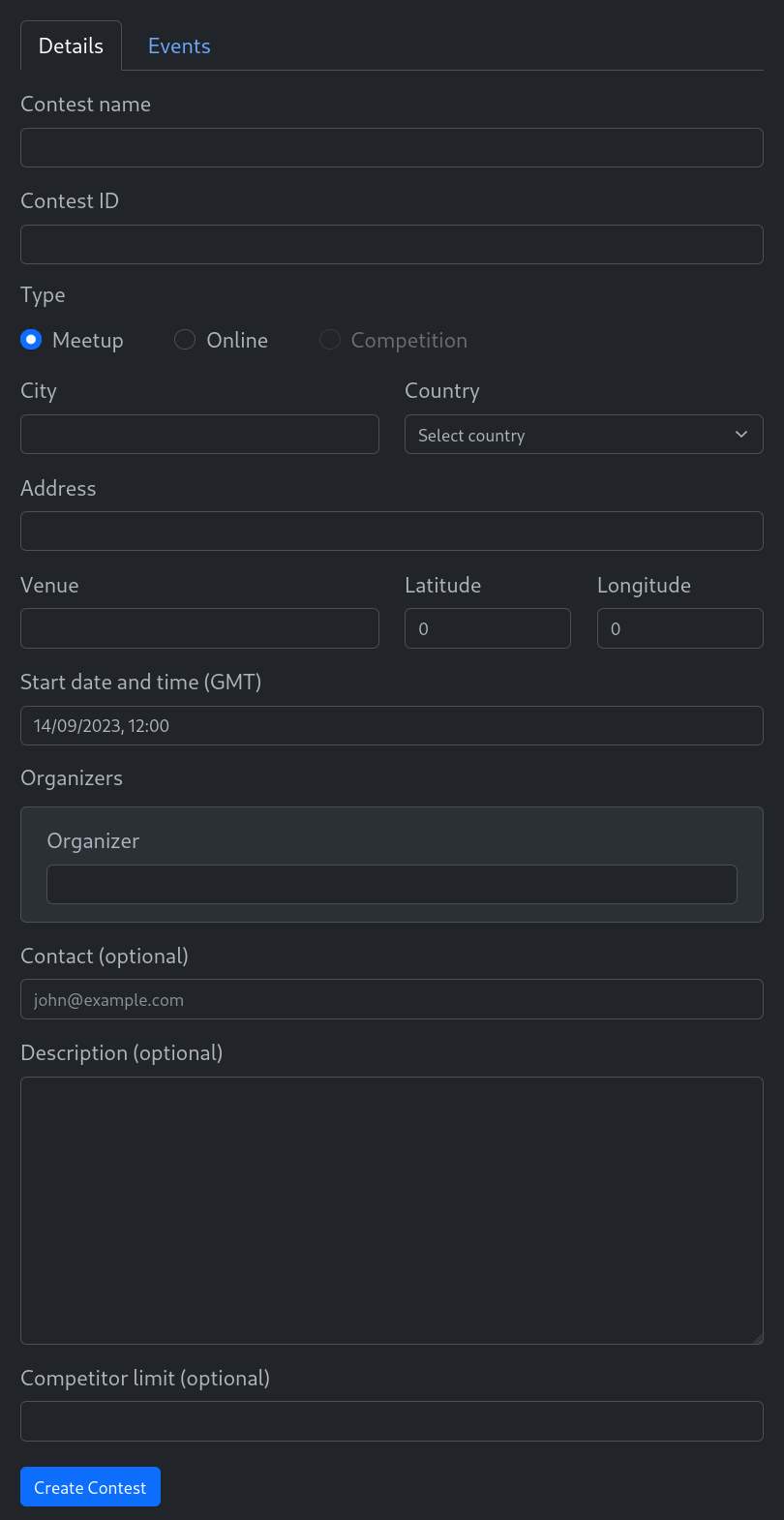Select the Details tab
Screen dimensions: 784x1520
click(71, 46)
